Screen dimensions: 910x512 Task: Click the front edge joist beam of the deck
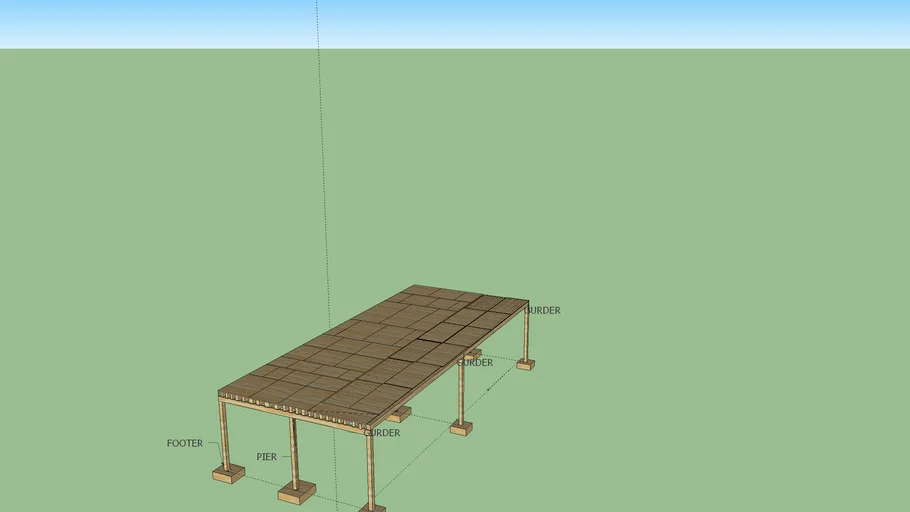click(290, 412)
